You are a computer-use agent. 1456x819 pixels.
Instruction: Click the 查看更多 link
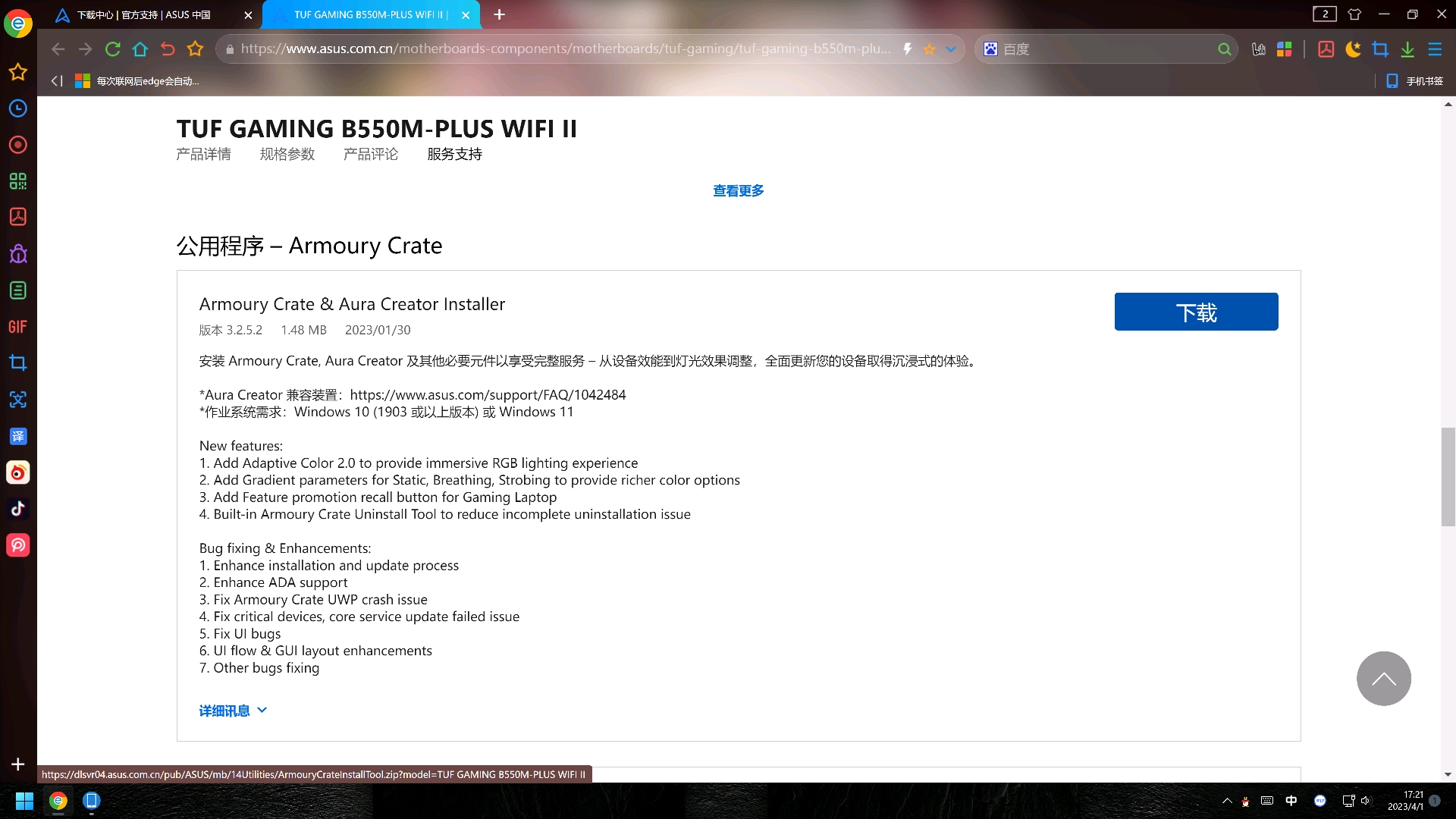[x=739, y=191]
